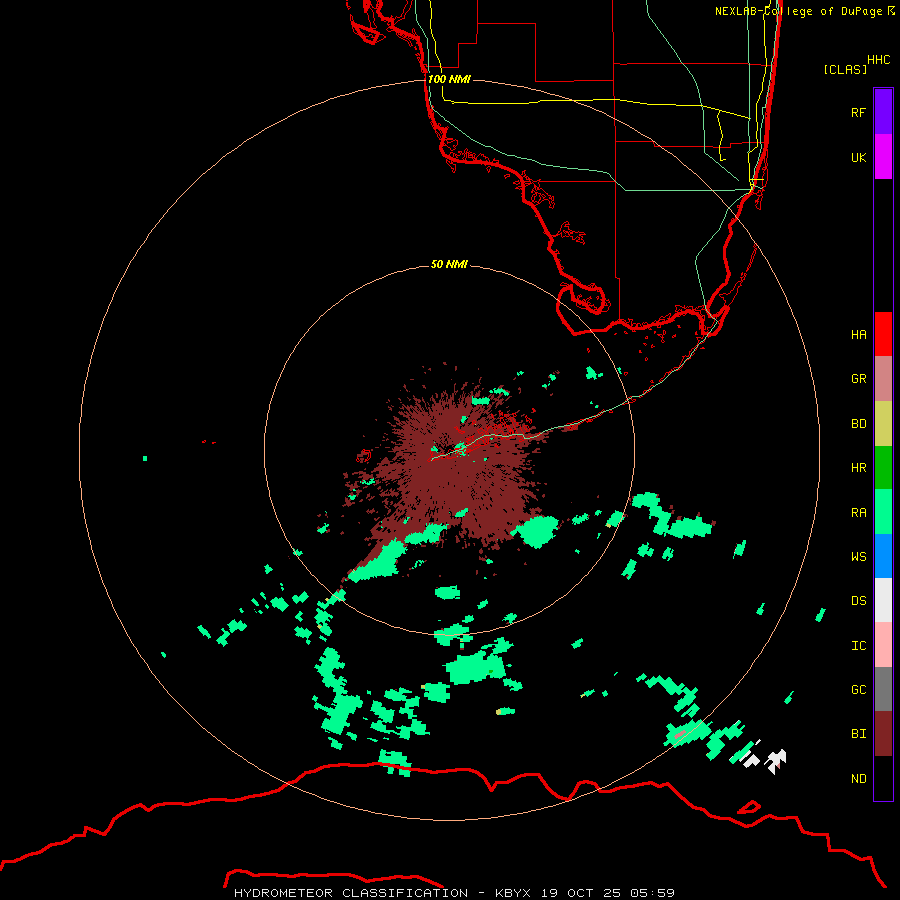Click the BD yellow legend swatch
This screenshot has height=900, width=900.
(883, 424)
